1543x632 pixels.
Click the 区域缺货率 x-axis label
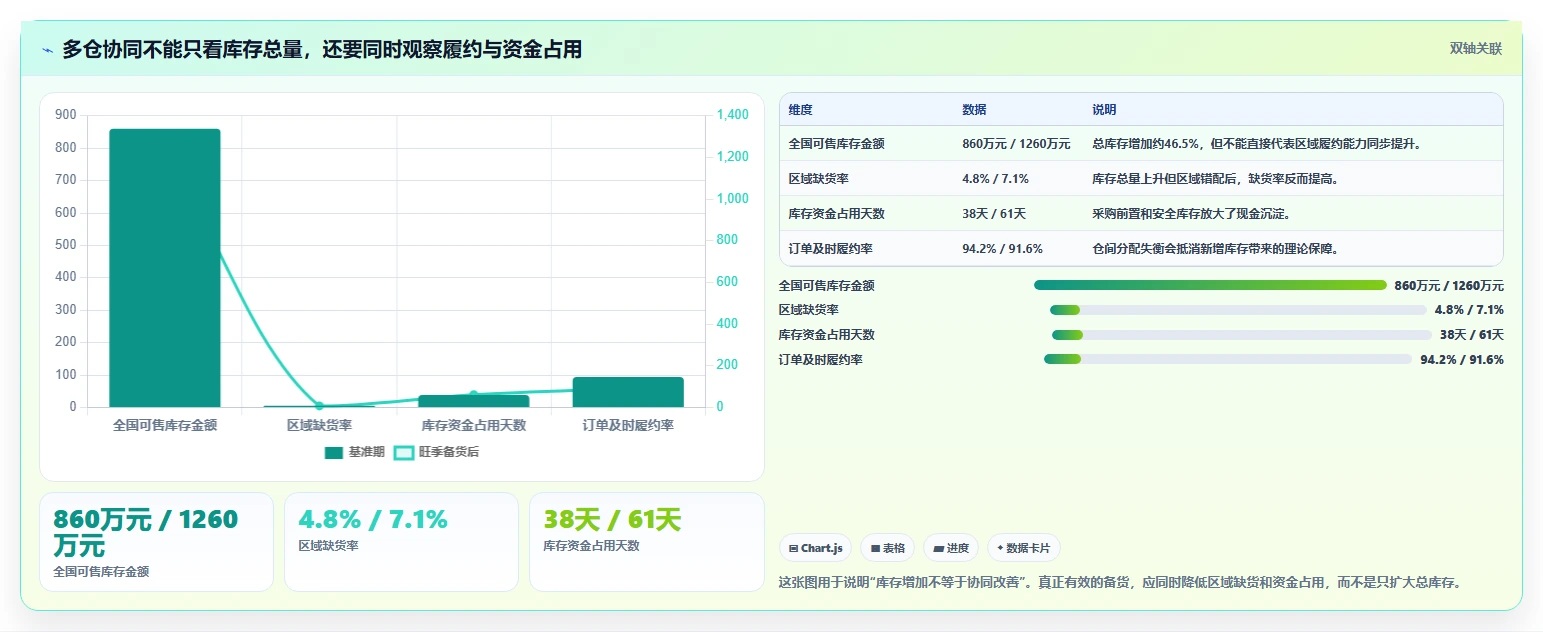(x=319, y=425)
